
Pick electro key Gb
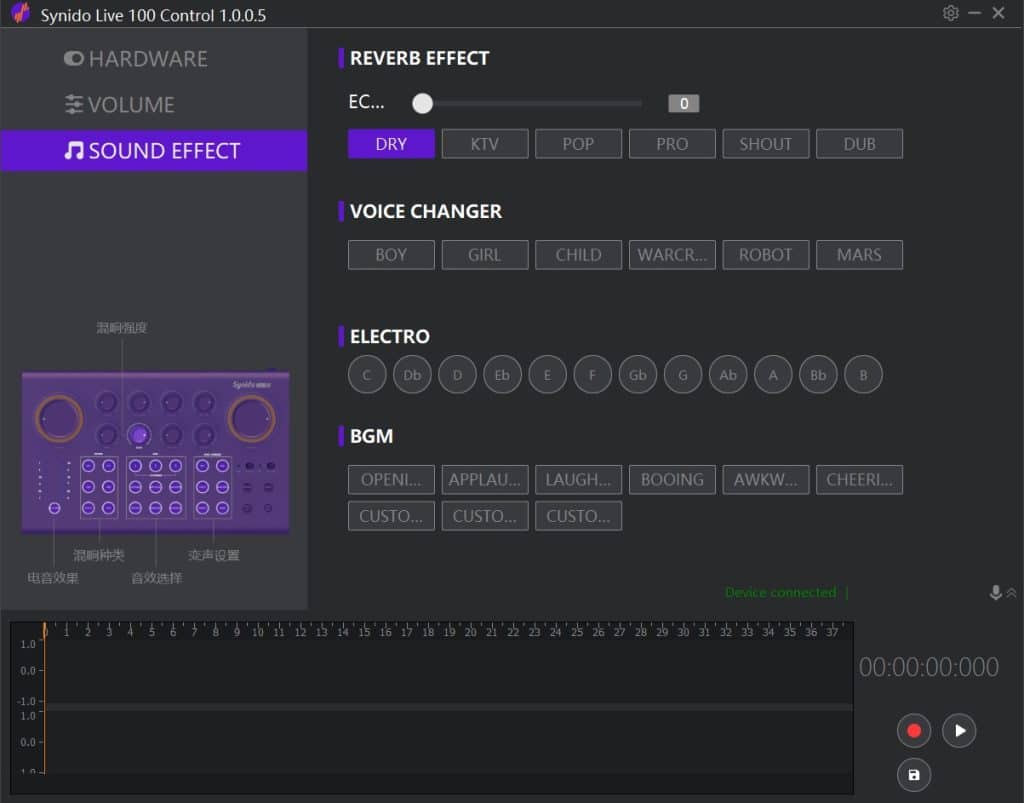[x=637, y=375]
